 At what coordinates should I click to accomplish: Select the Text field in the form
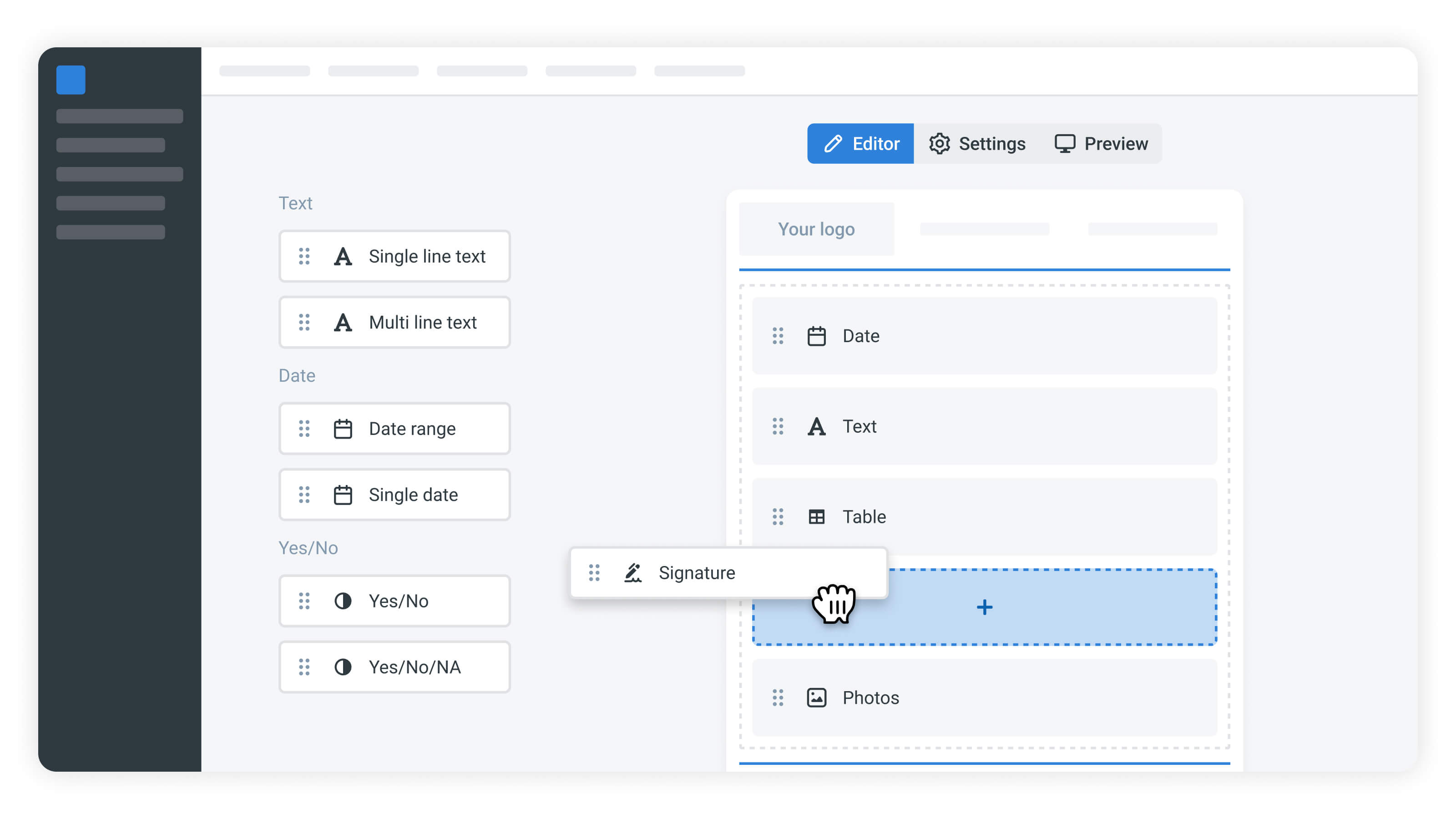[x=984, y=426]
